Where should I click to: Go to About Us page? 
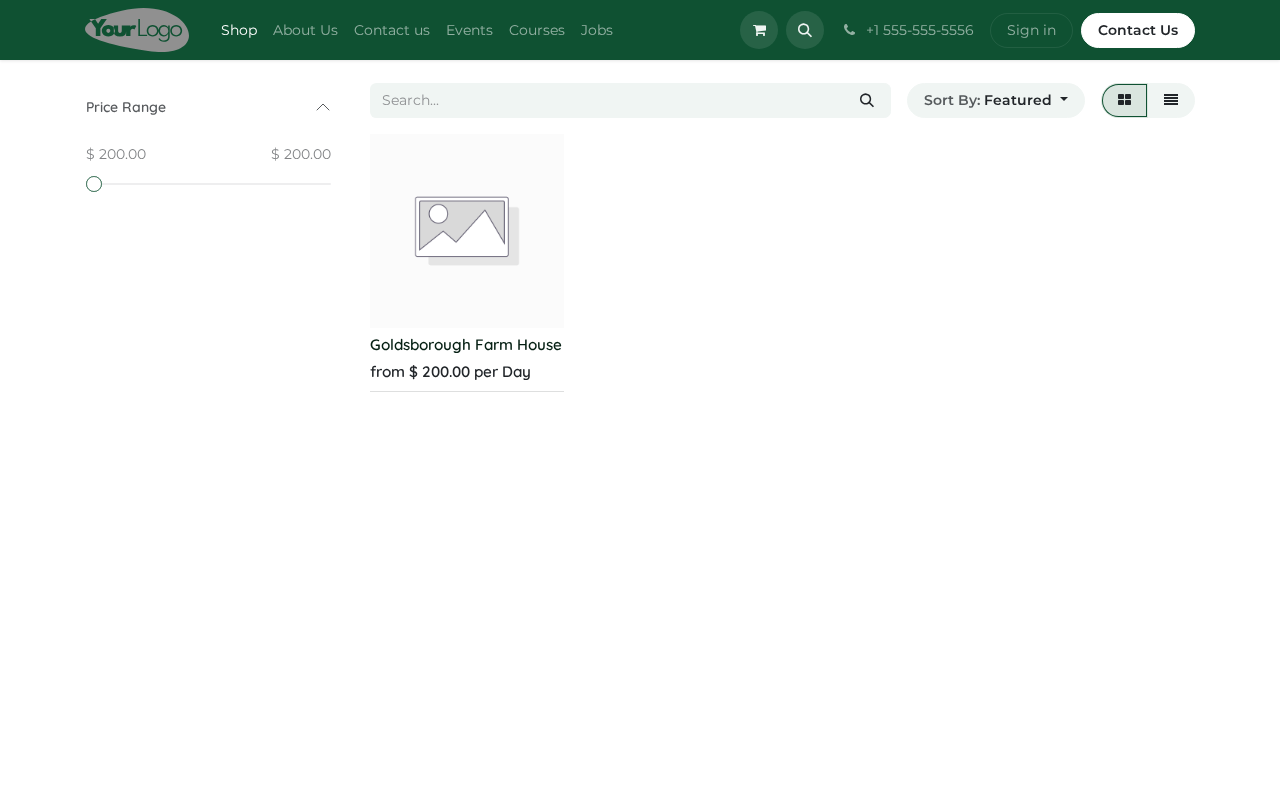[x=305, y=30]
